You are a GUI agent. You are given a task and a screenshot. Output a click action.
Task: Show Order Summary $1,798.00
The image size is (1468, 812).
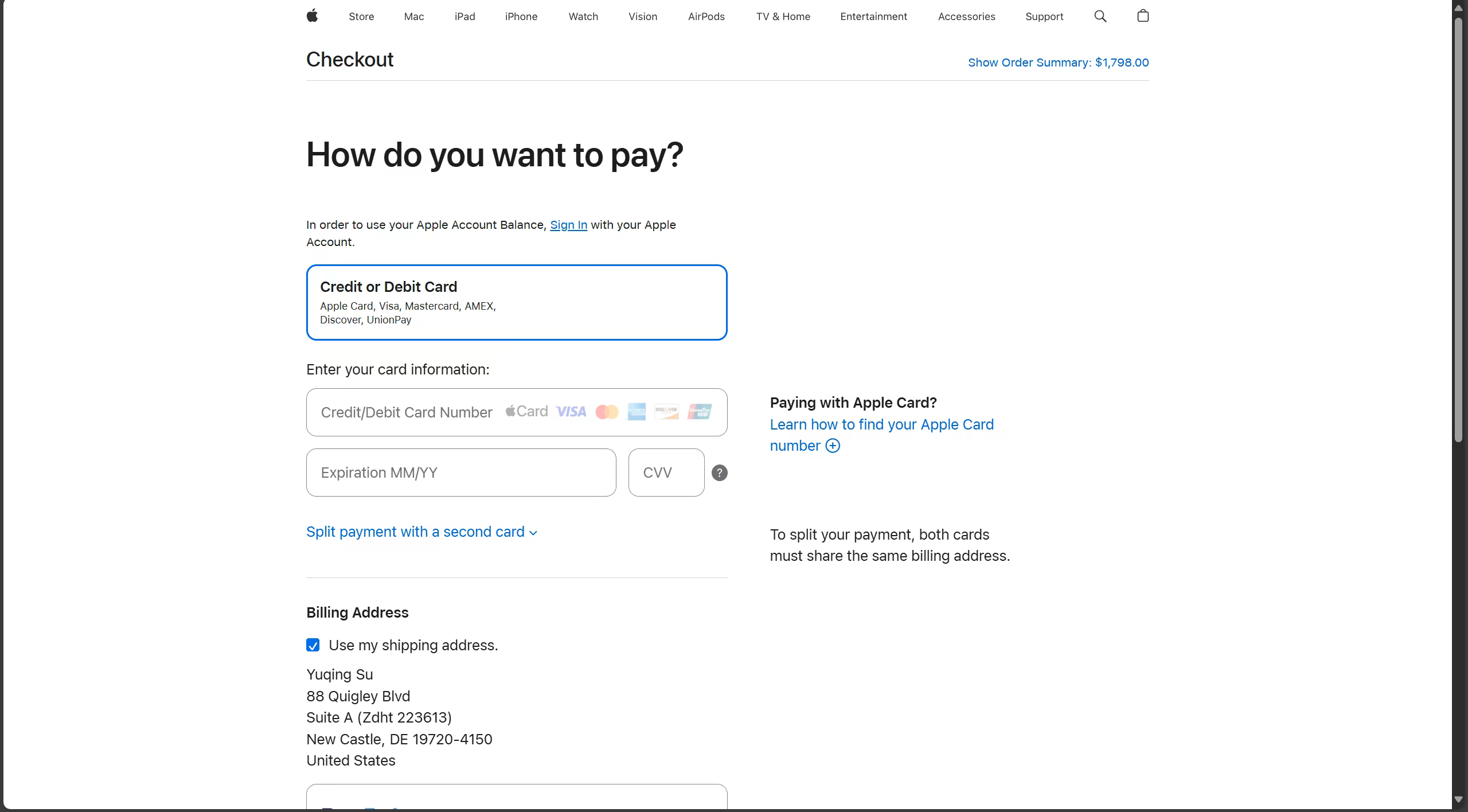(x=1058, y=63)
